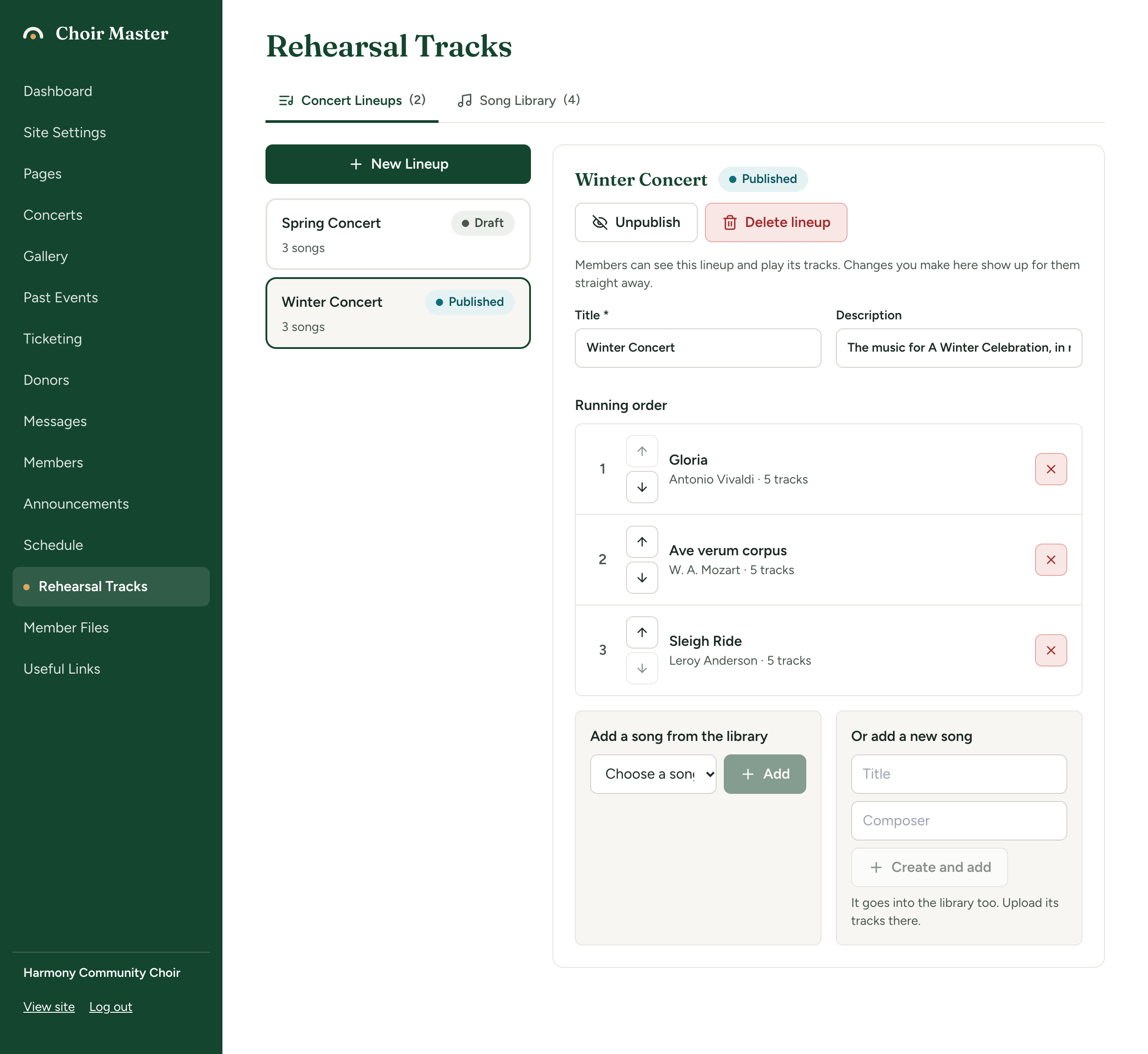The height and width of the screenshot is (1054, 1148).
Task: Click the Log out link
Action: click(111, 1006)
